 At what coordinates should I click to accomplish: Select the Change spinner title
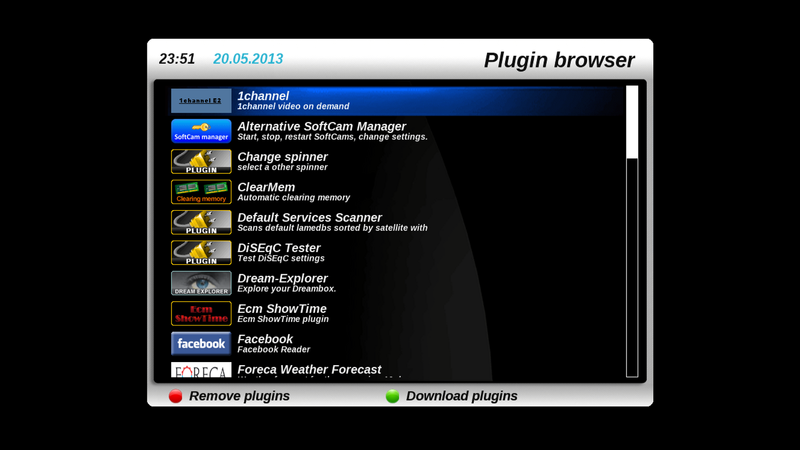click(x=282, y=157)
